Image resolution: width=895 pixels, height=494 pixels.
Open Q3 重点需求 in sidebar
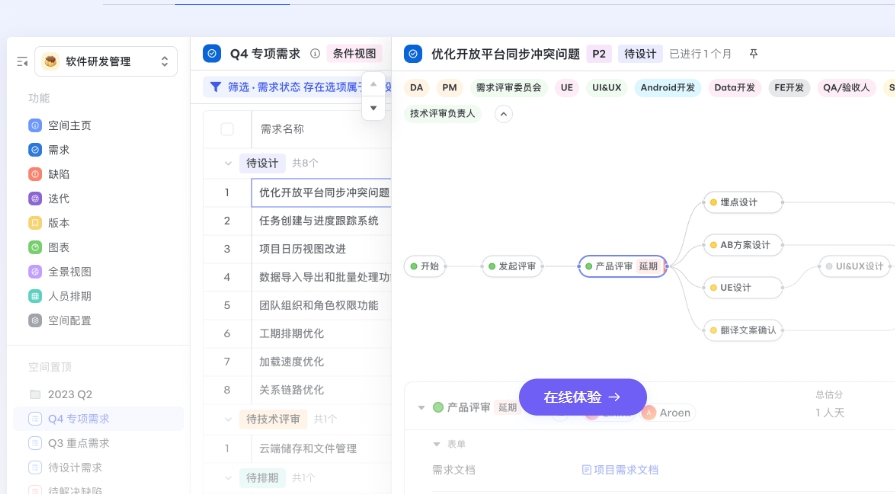pos(78,443)
